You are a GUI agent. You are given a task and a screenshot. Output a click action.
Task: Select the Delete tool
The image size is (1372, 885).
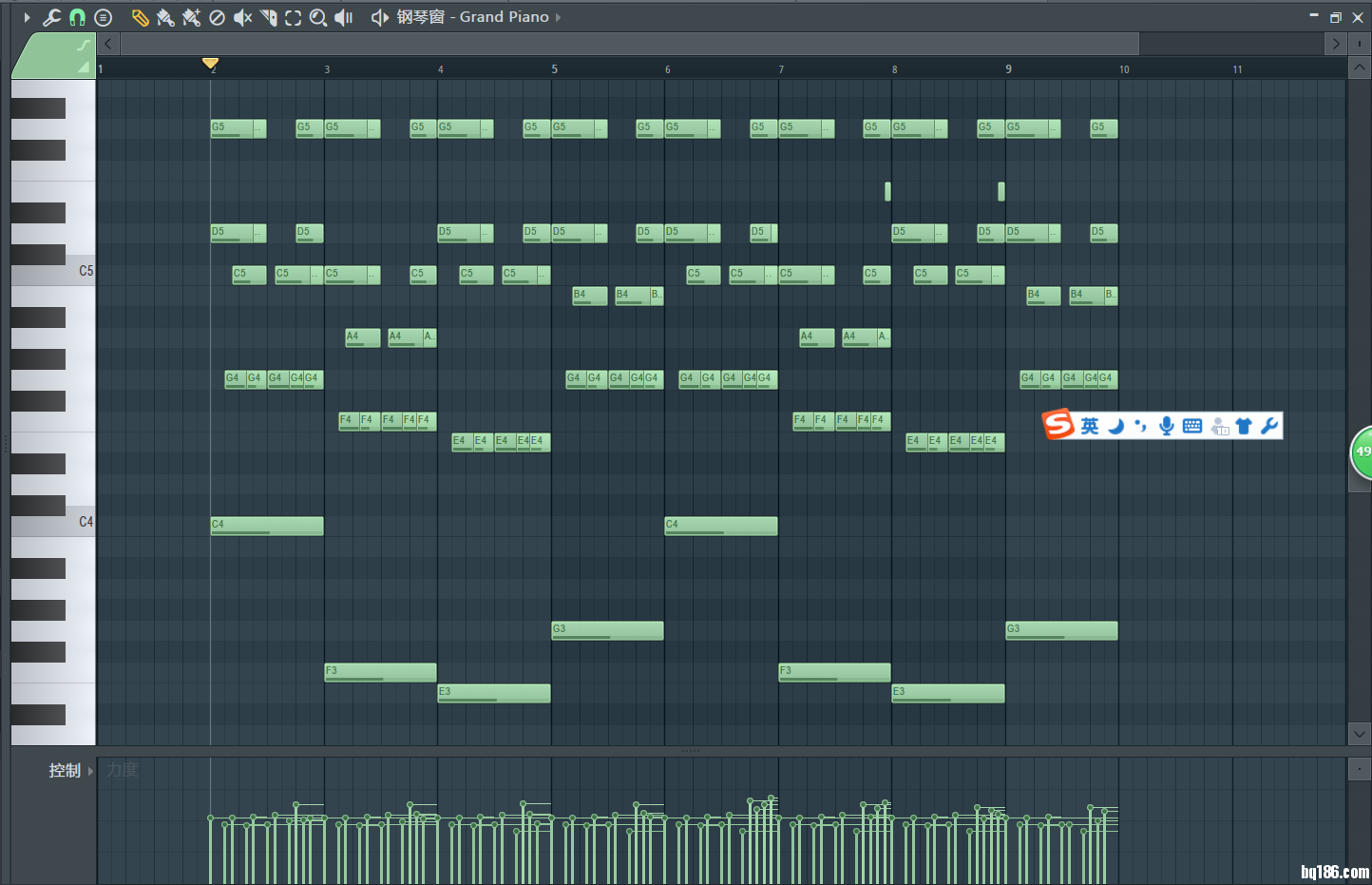click(217, 17)
